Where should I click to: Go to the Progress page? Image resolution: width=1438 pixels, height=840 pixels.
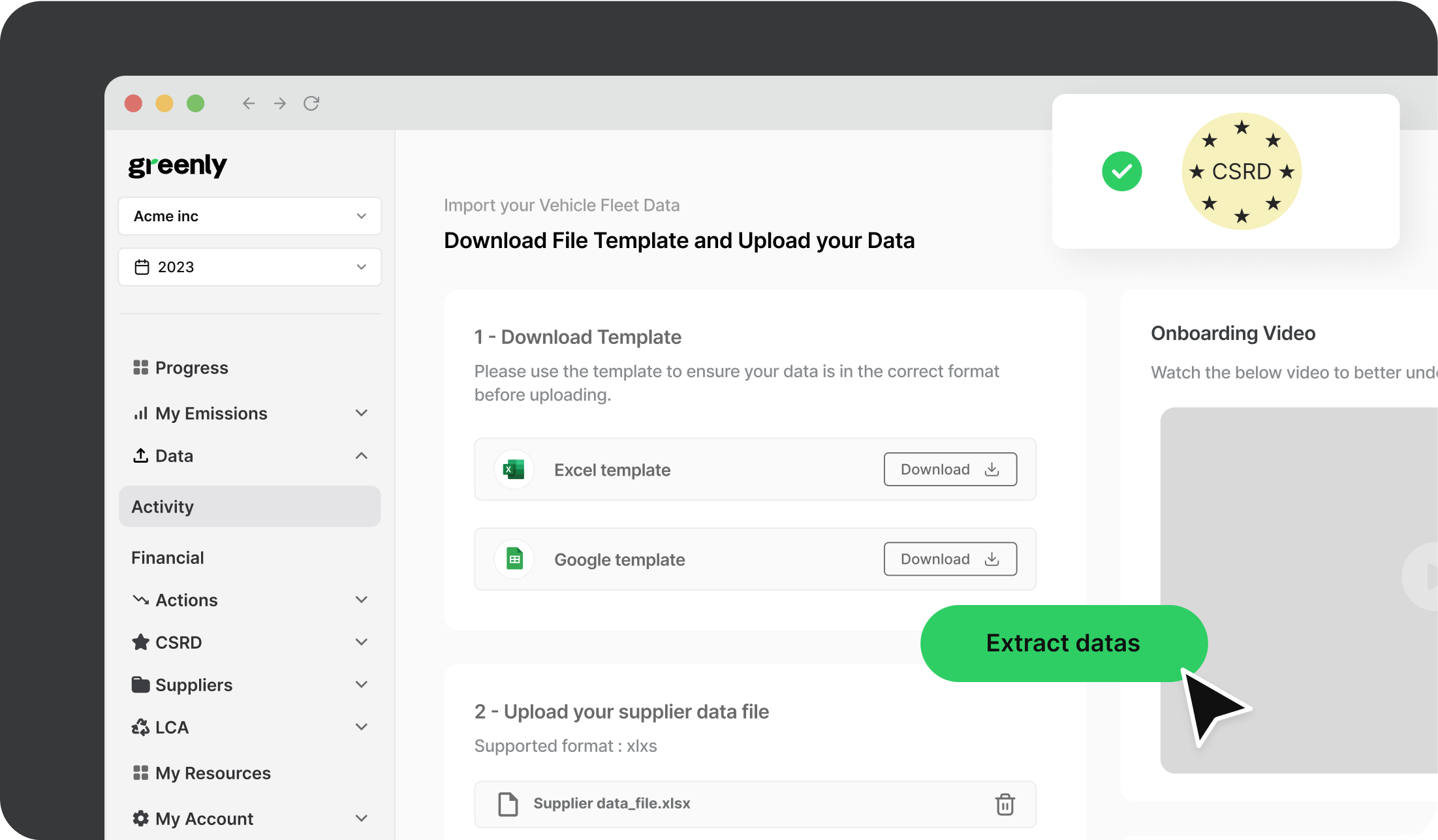click(x=191, y=367)
